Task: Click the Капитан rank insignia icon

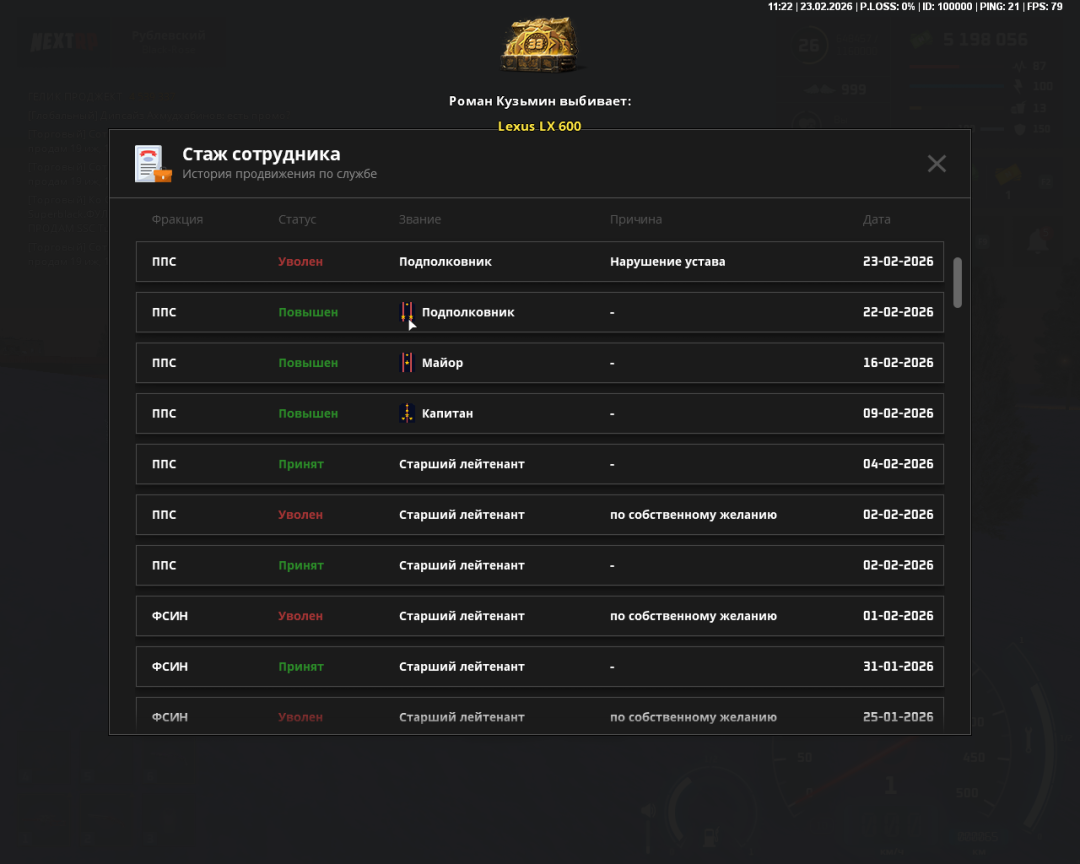Action: tap(407, 413)
